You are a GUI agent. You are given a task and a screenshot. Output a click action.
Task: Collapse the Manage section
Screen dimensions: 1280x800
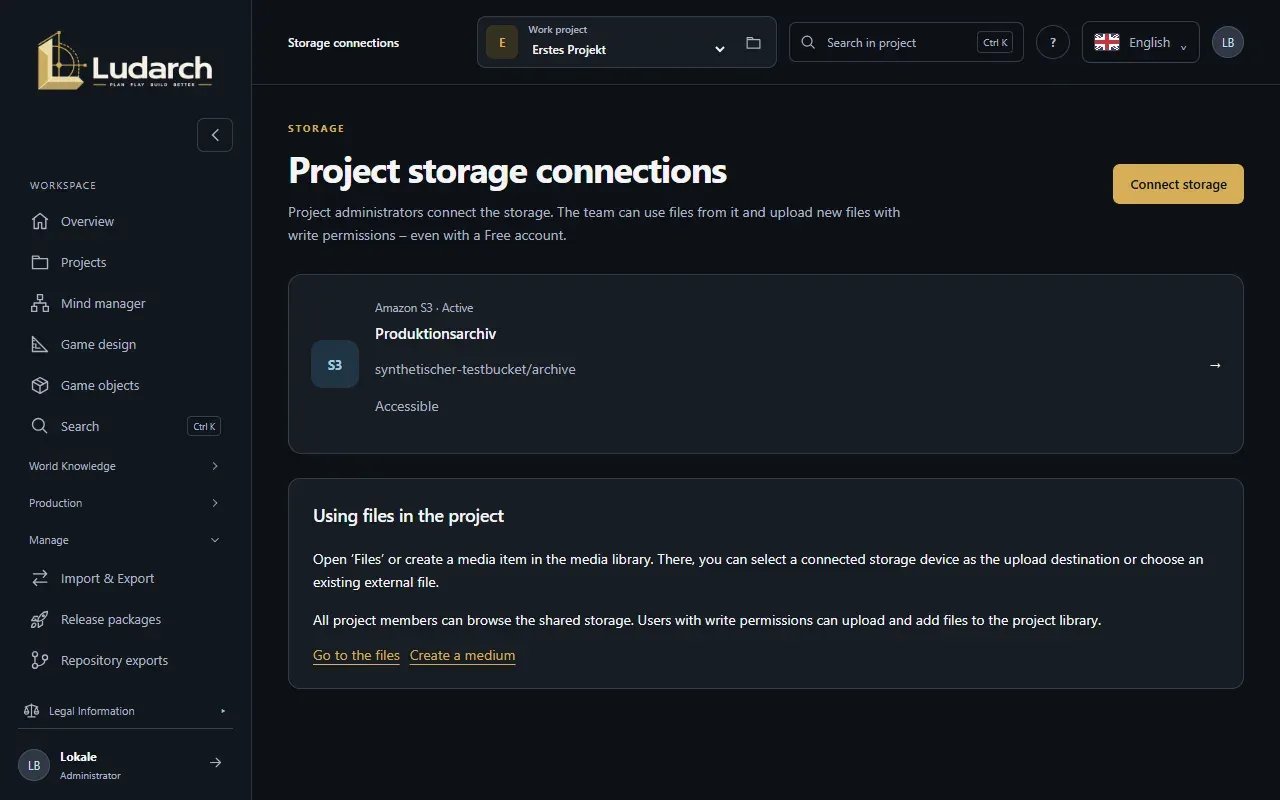125,540
